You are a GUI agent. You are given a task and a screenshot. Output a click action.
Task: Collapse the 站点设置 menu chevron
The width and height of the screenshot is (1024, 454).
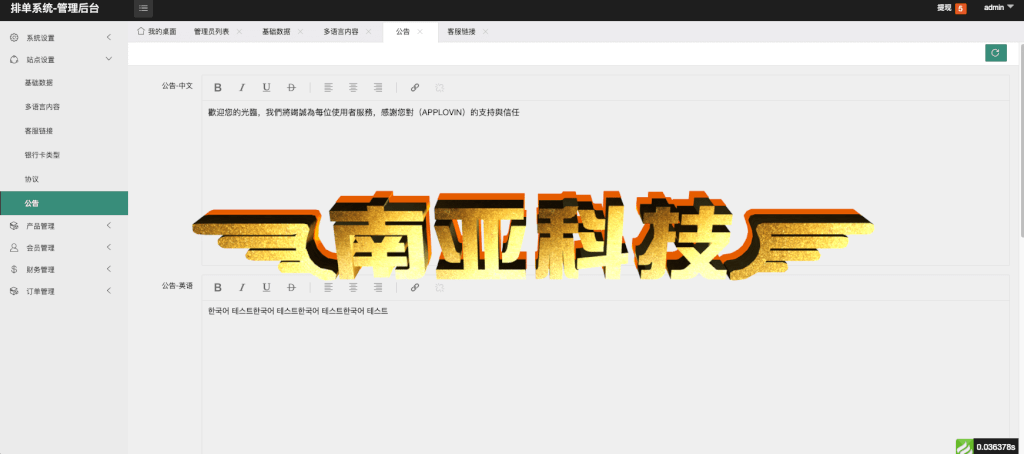pyautogui.click(x=109, y=59)
